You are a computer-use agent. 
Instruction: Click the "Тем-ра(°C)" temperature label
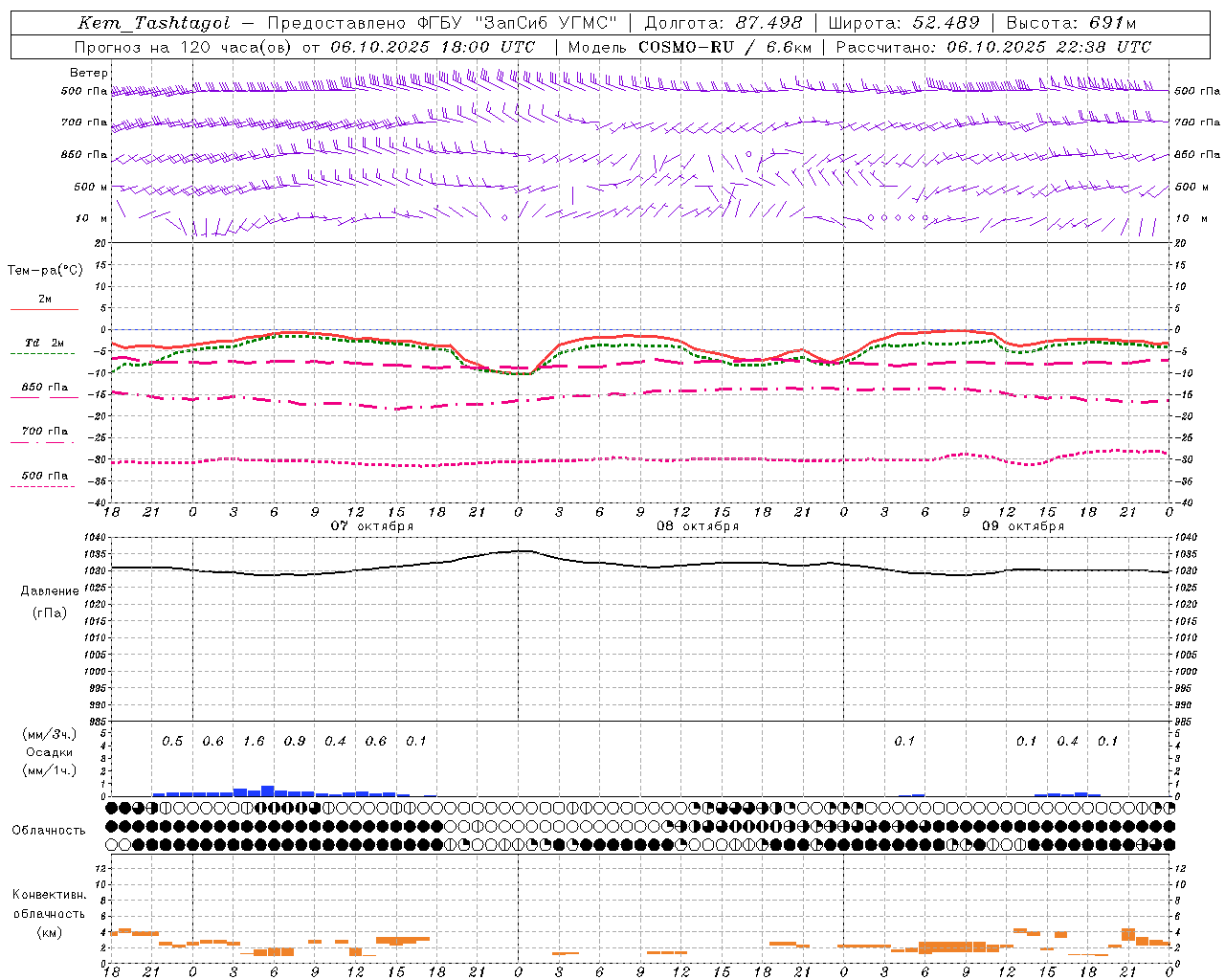(x=45, y=270)
